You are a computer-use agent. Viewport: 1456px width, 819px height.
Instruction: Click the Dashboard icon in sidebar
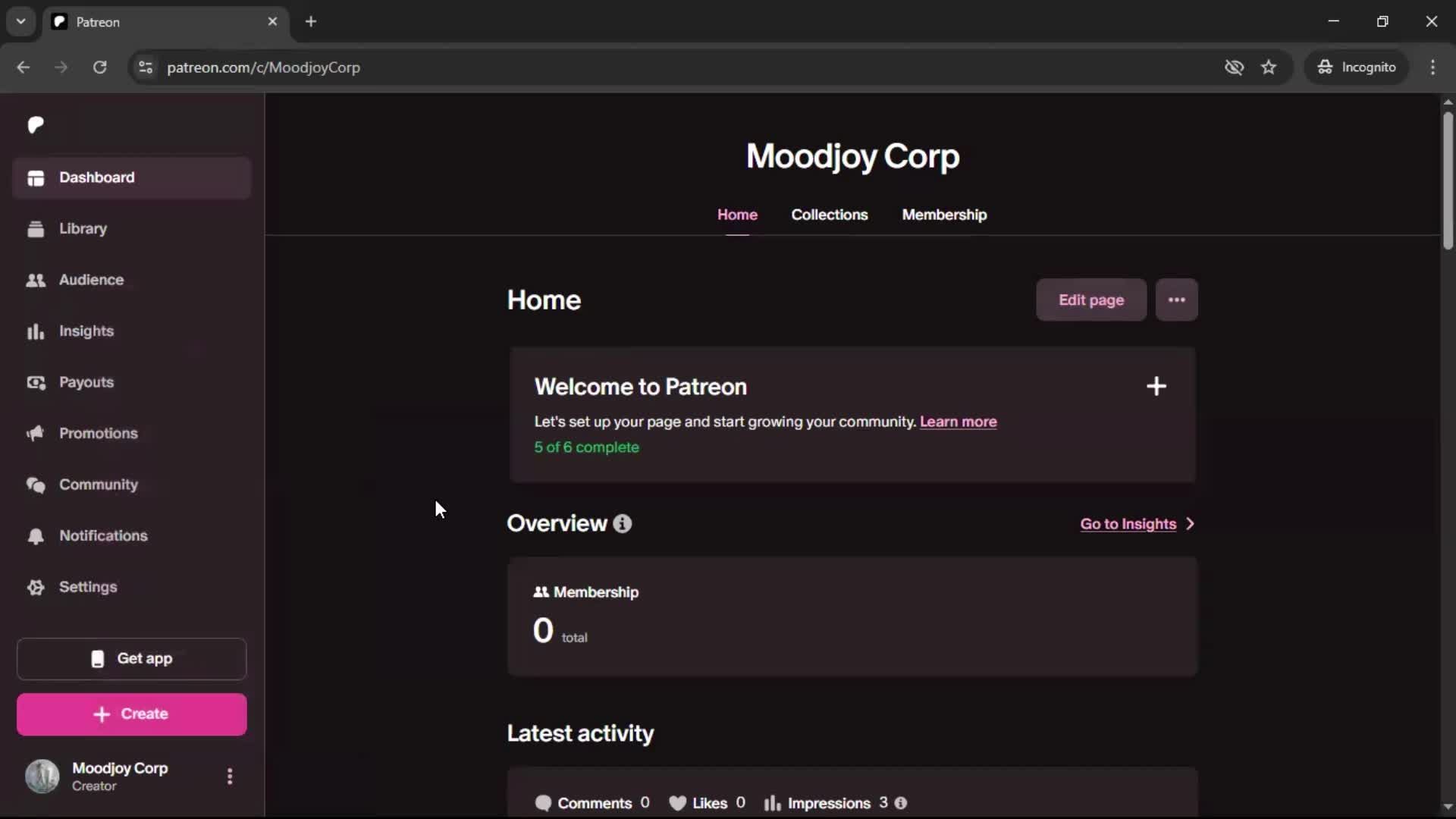pos(36,178)
